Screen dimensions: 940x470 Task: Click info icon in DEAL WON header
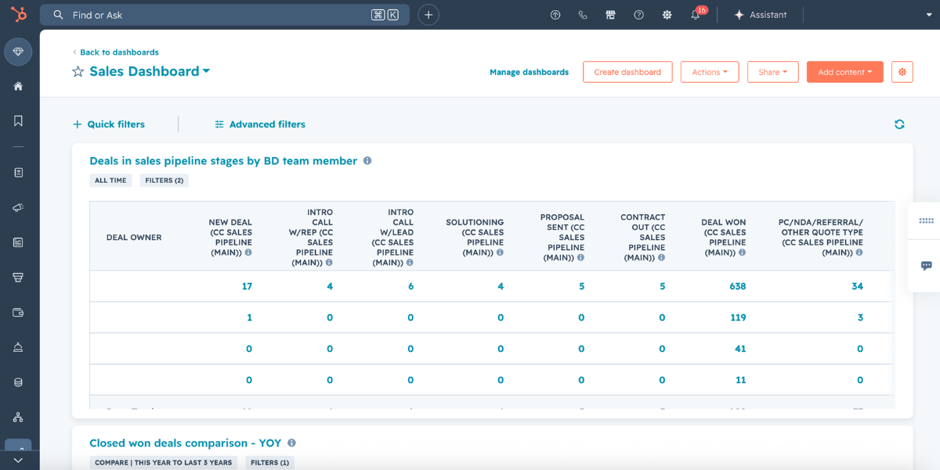[742, 253]
